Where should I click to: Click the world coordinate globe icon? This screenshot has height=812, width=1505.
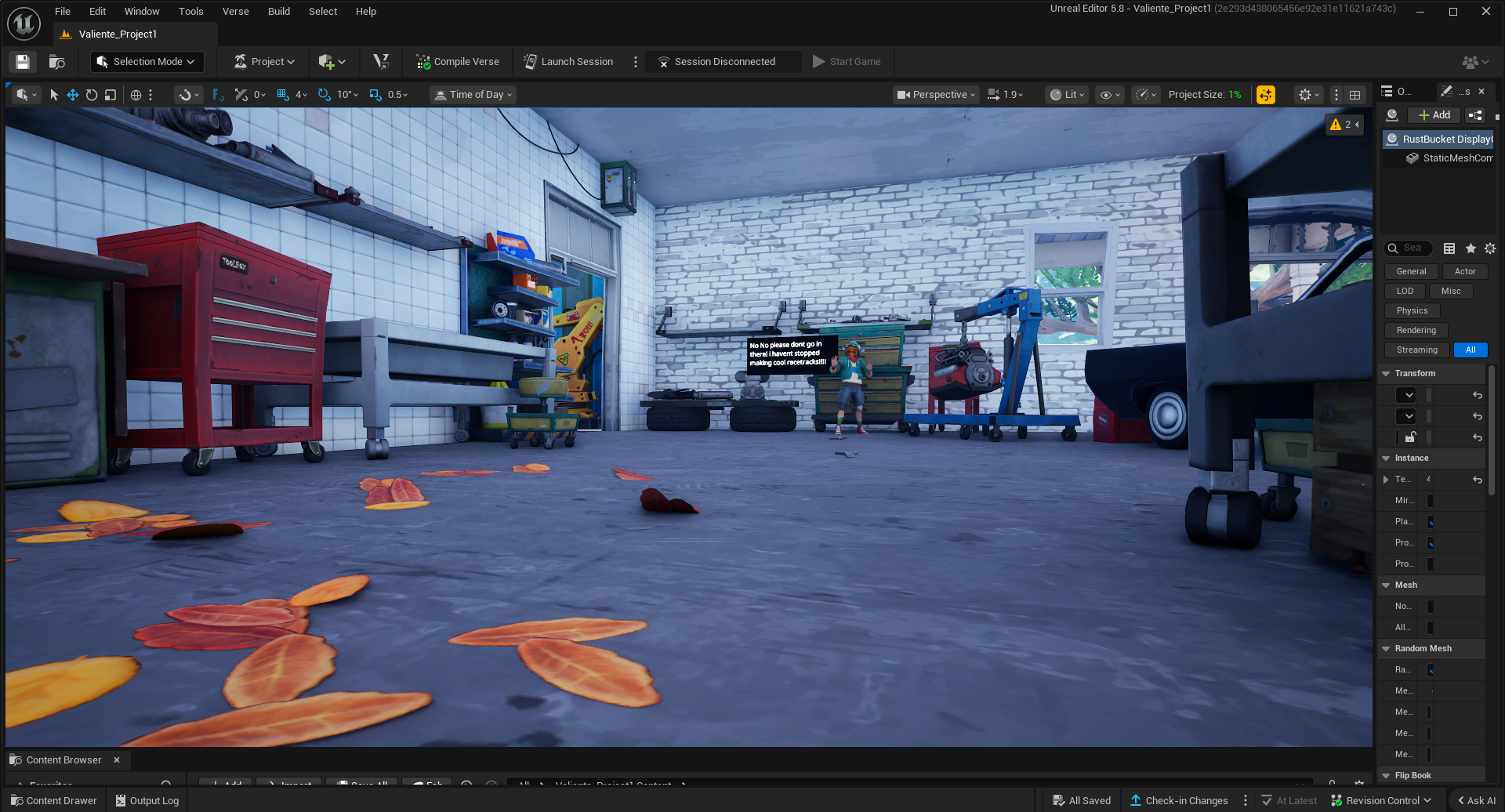136,95
